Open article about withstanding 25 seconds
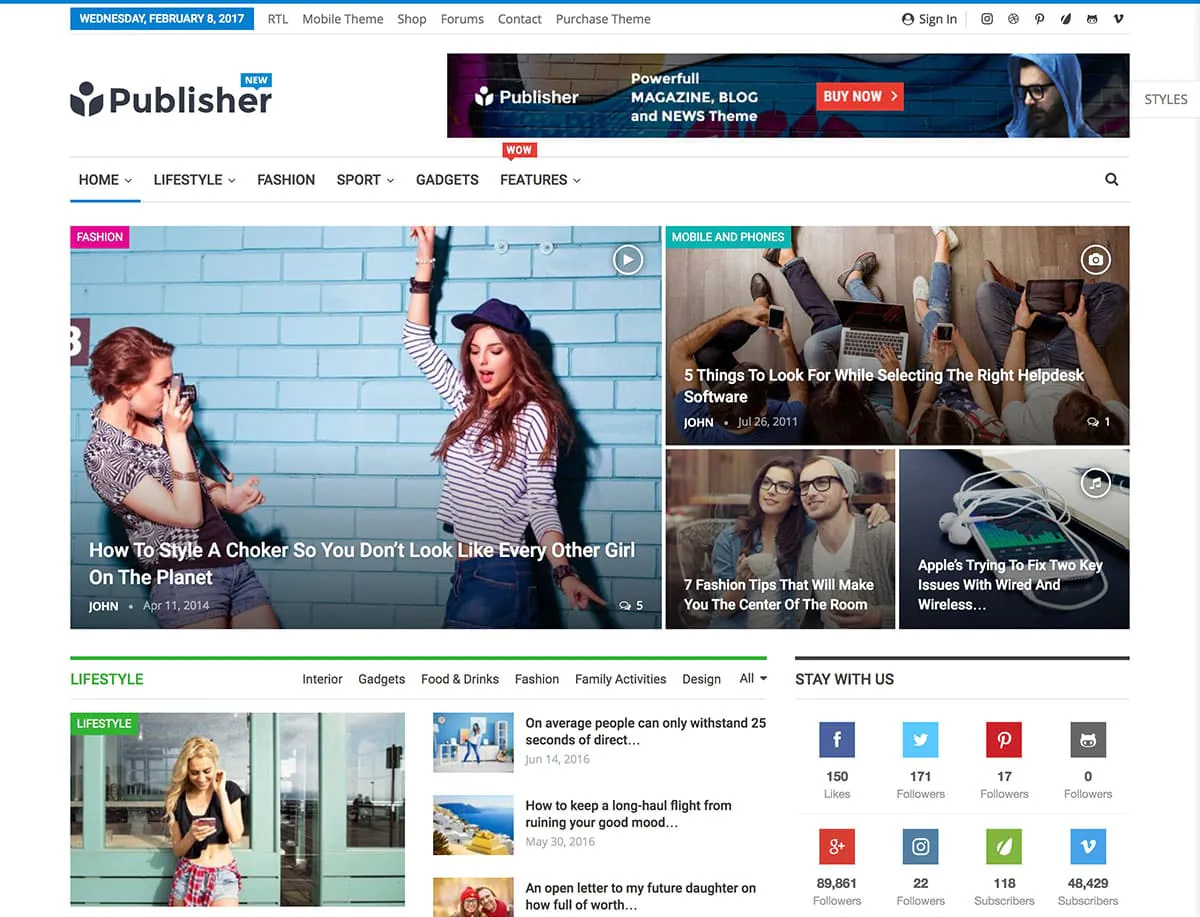Screen dimensions: 1200x917 [646, 731]
